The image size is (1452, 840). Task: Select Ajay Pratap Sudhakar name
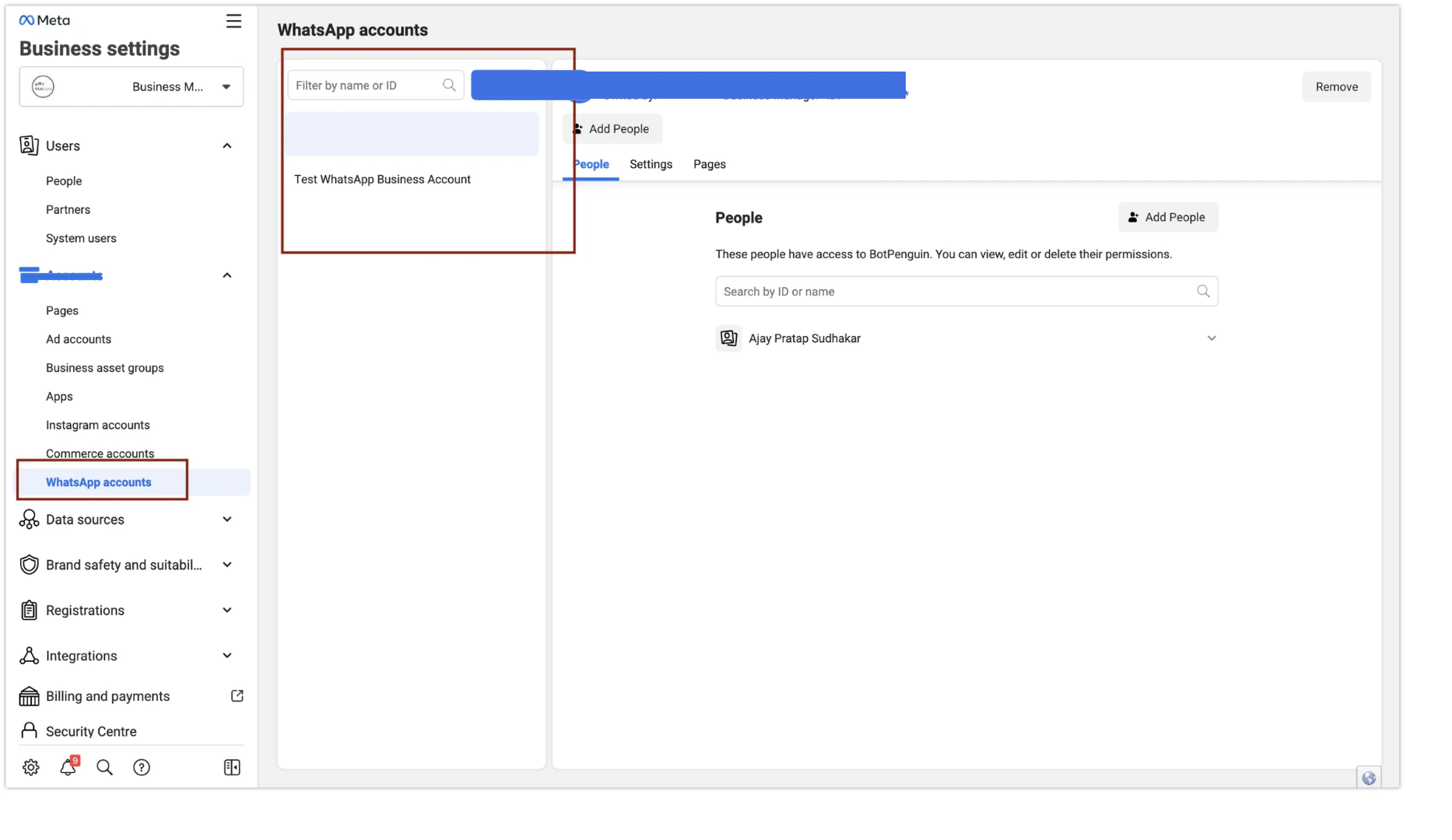tap(805, 338)
